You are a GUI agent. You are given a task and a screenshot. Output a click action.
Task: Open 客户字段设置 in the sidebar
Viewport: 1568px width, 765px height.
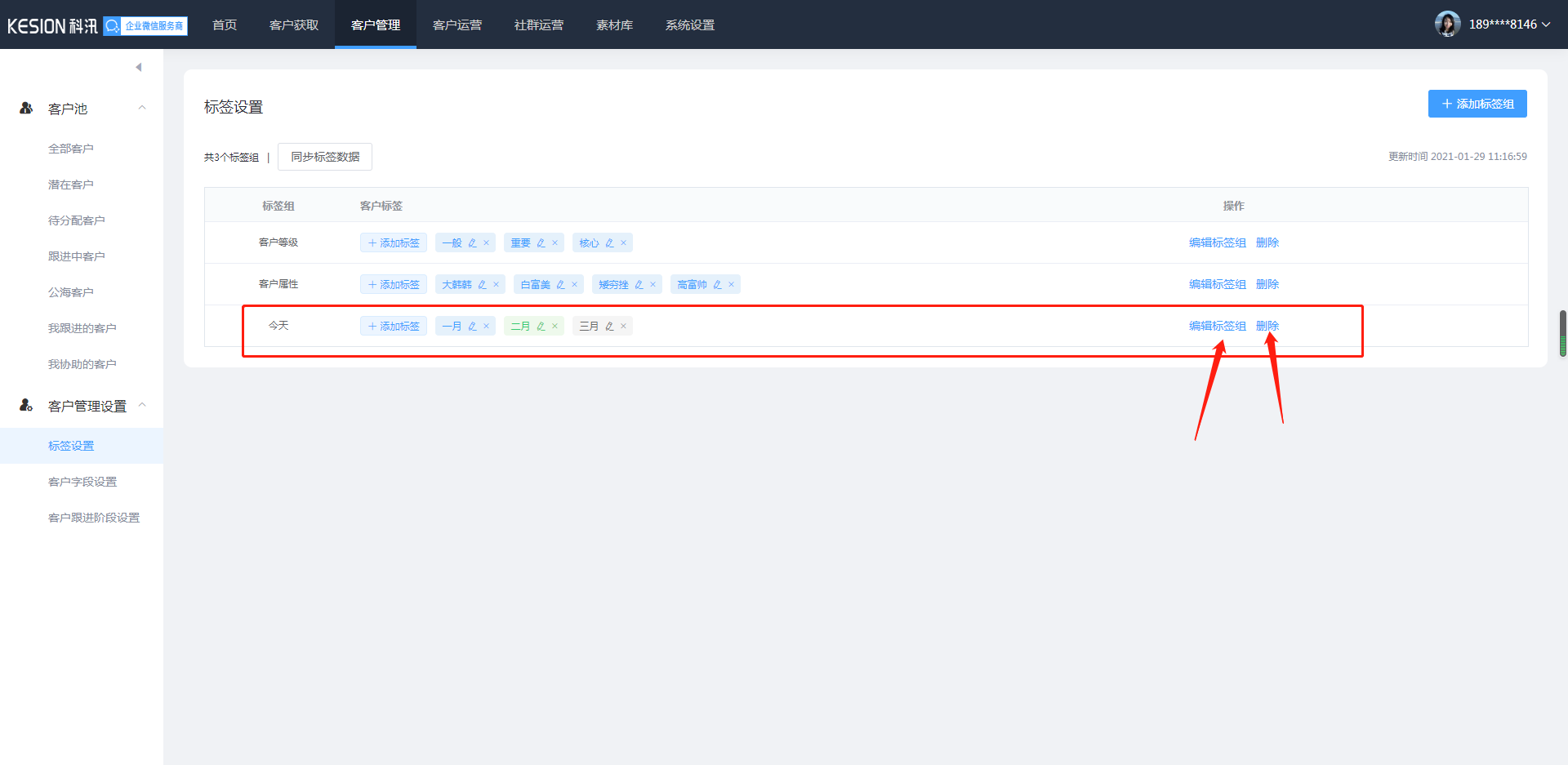(x=82, y=482)
